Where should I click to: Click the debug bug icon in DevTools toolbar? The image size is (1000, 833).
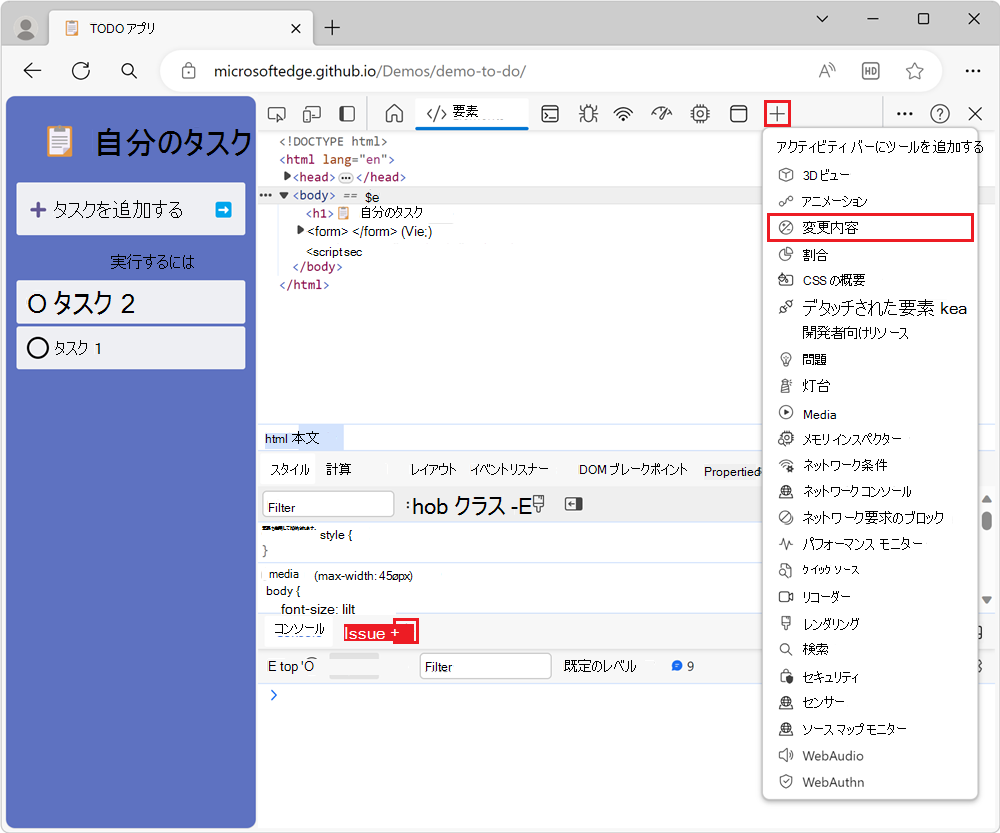coord(588,113)
